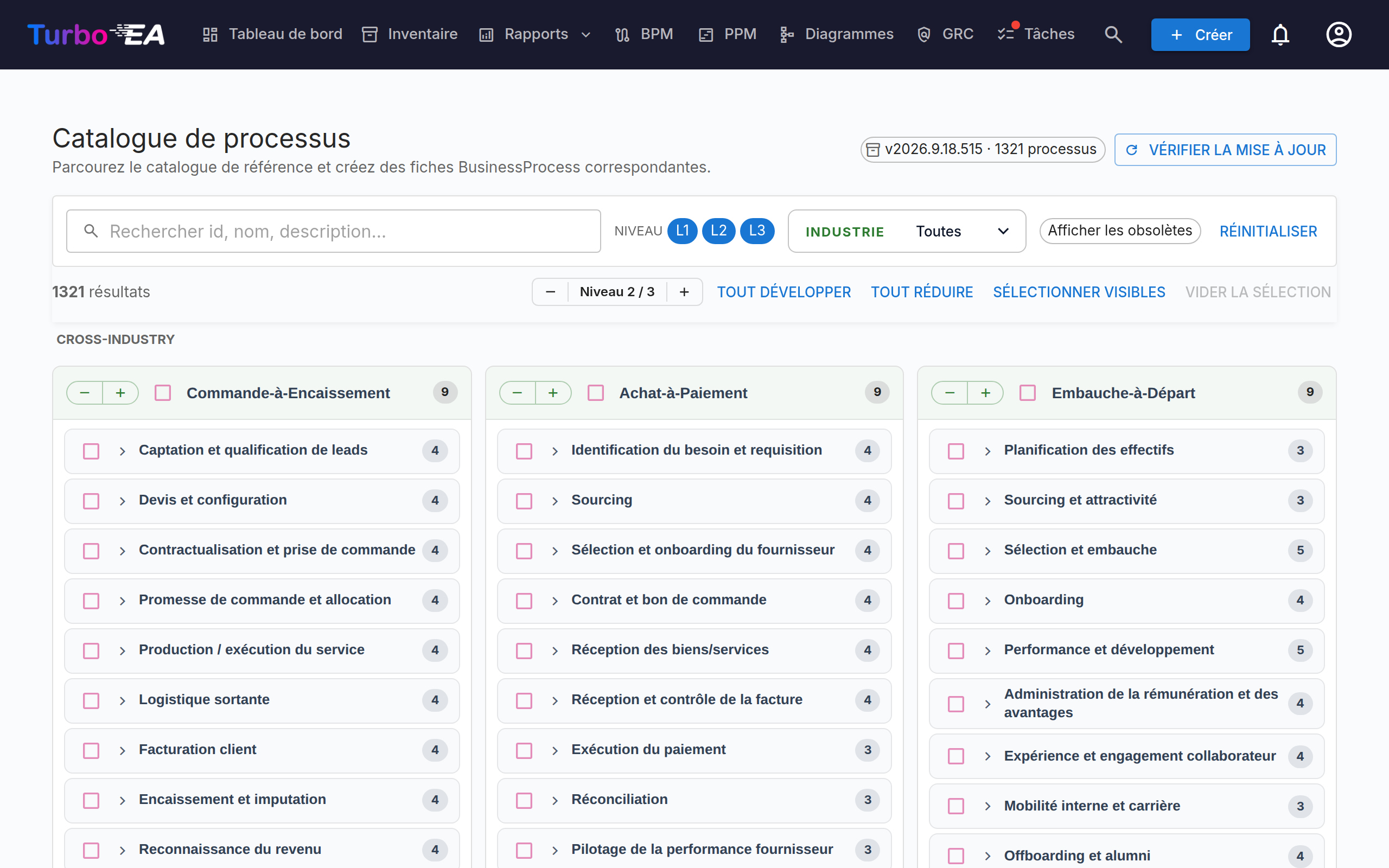Screen dimensions: 1389x868
Task: Click count badge 9 on Commande-à-Encaissement
Action: 445,392
